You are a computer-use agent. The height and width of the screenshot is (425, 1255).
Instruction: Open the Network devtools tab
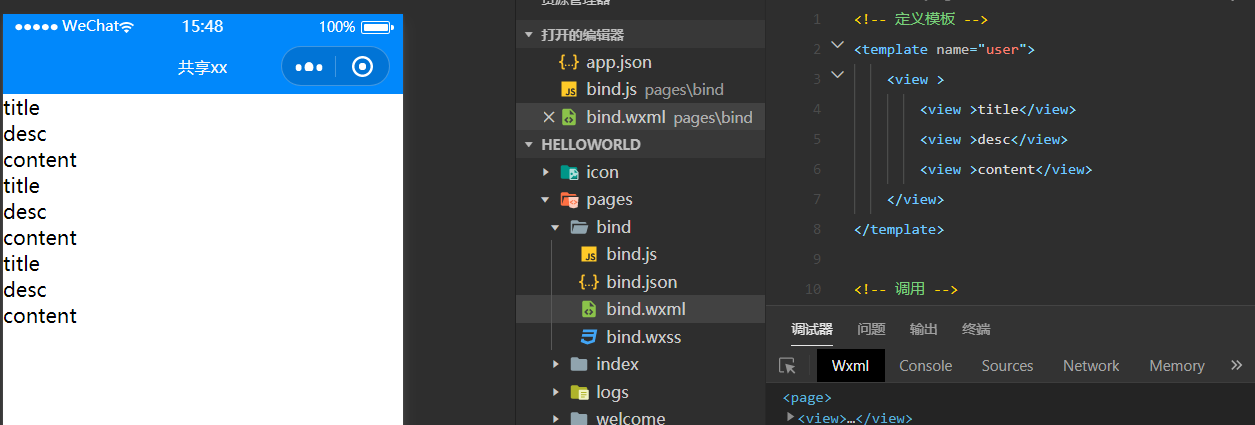coord(1091,366)
